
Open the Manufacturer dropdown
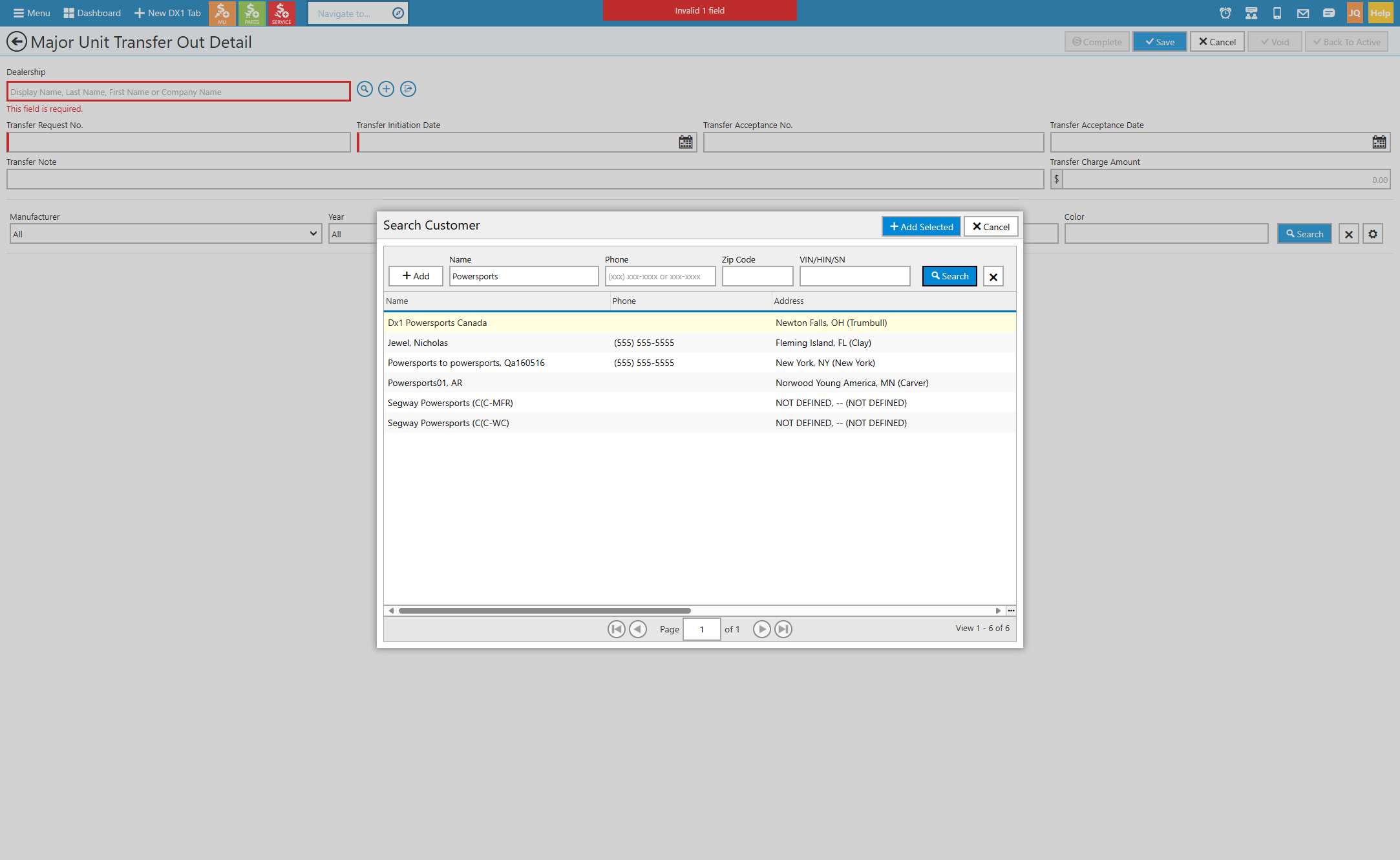point(166,234)
